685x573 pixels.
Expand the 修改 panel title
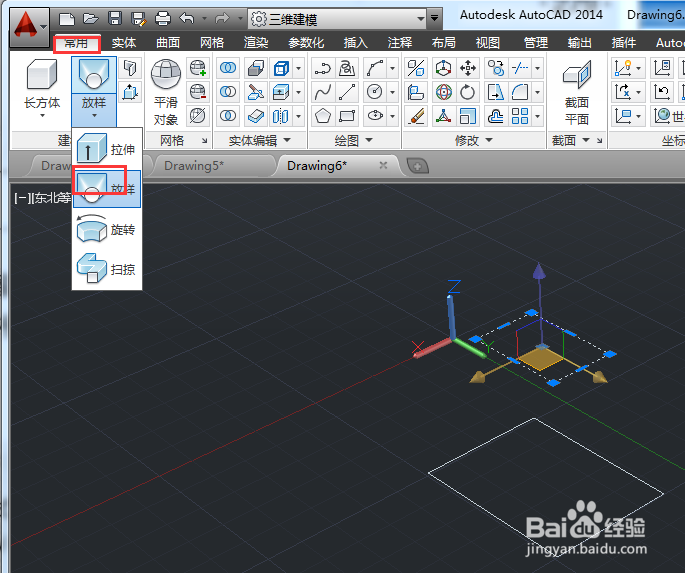point(474,140)
